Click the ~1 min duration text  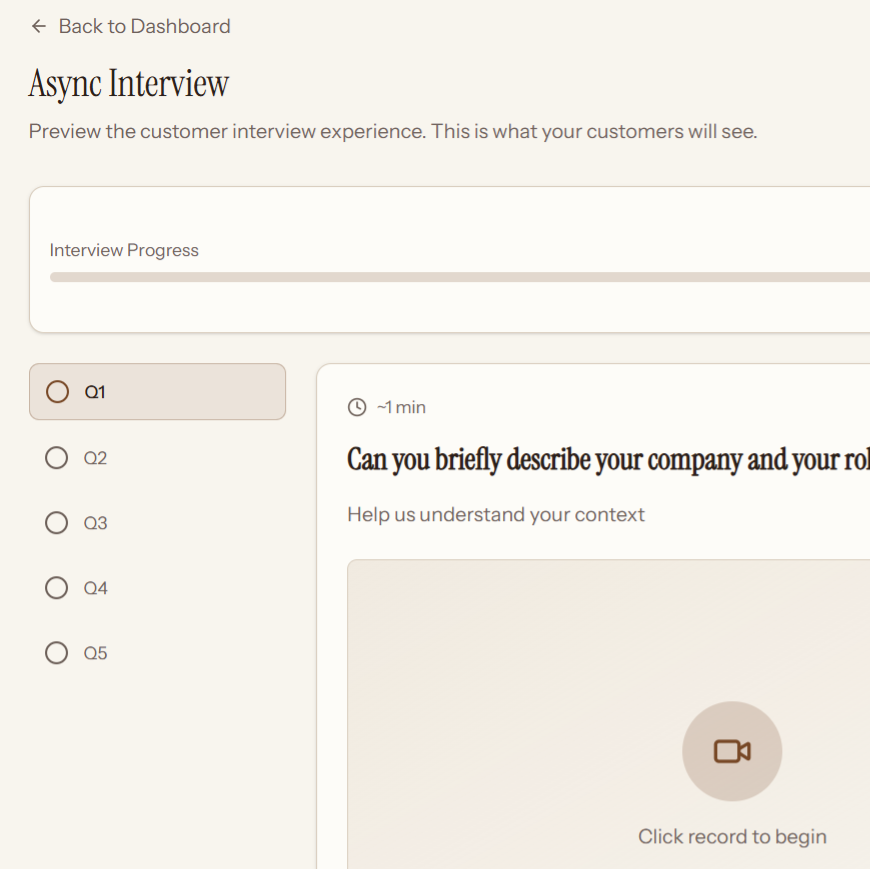tap(401, 407)
